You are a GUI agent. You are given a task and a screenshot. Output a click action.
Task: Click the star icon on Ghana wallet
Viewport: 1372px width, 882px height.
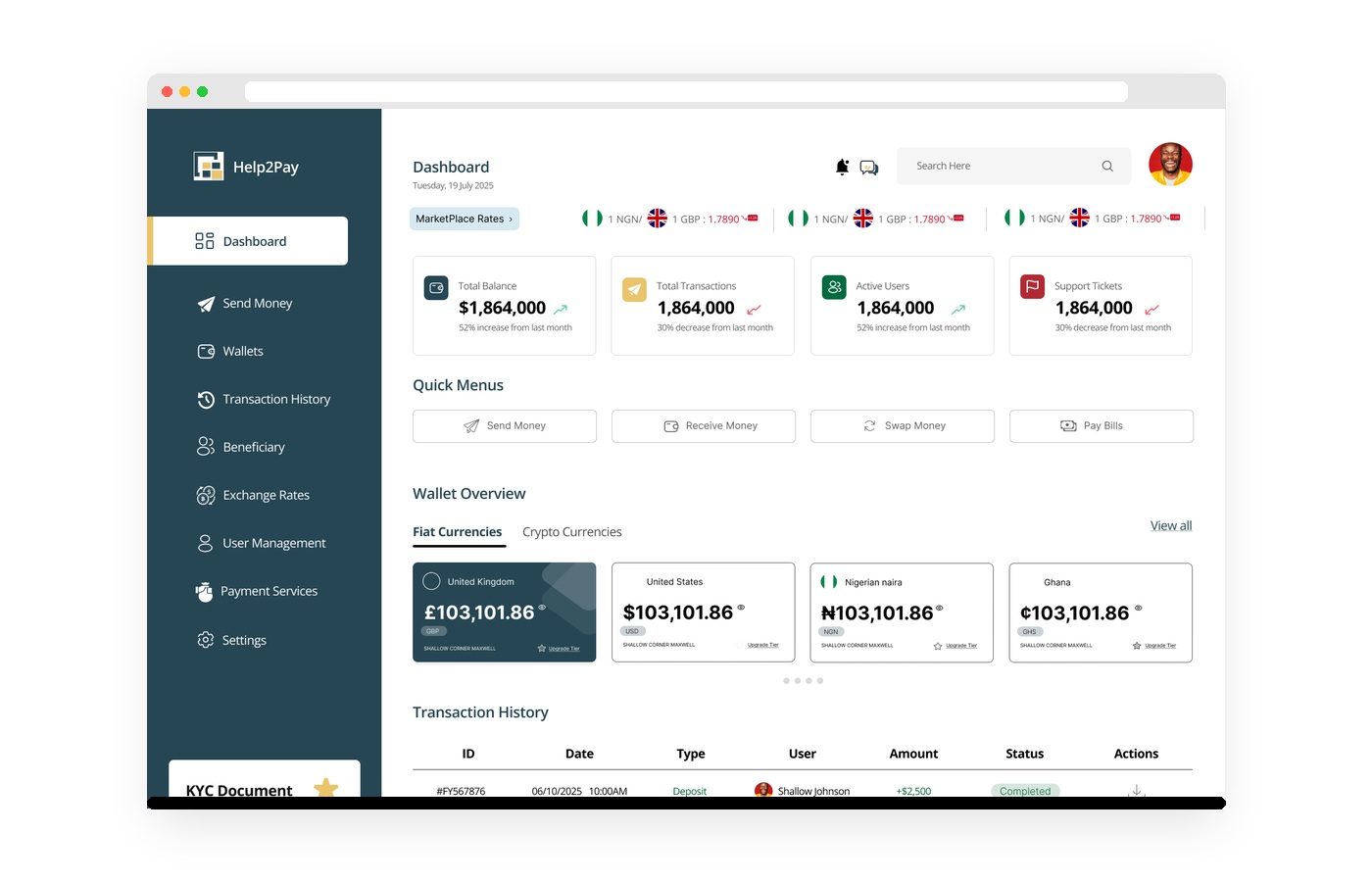pos(1137,646)
